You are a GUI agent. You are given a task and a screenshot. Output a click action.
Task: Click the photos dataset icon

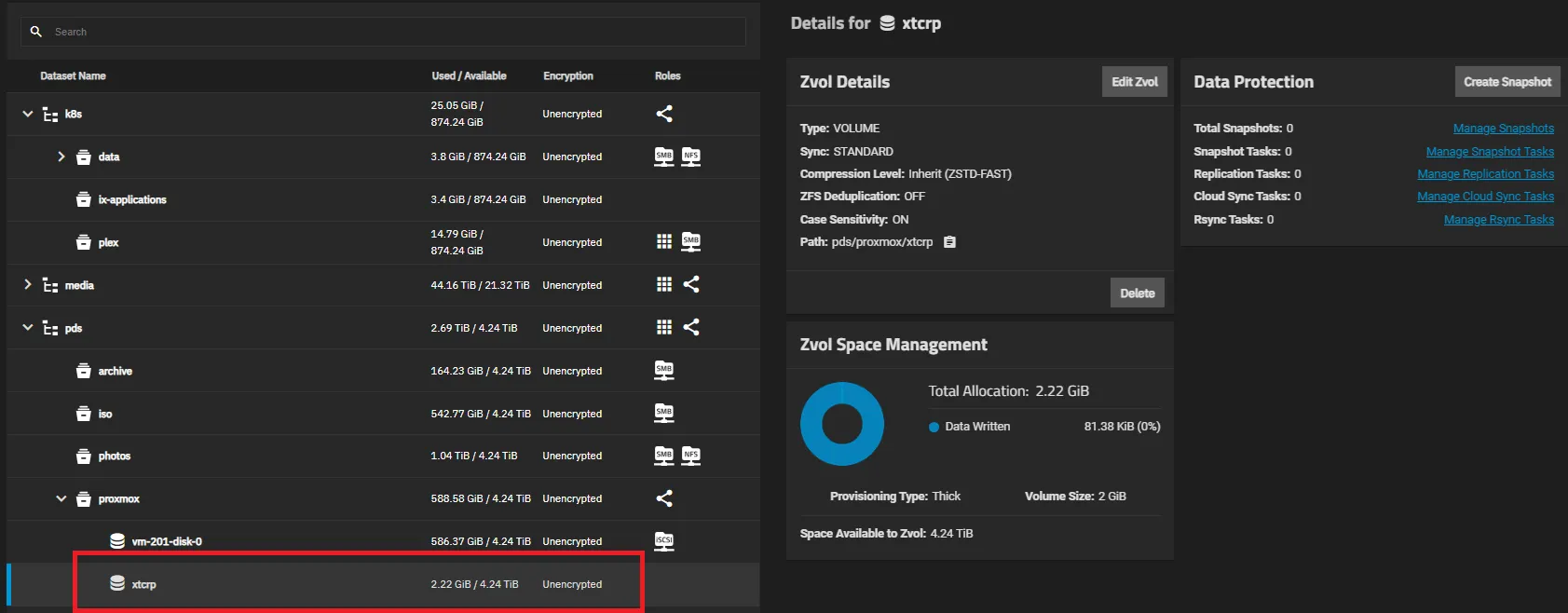coord(84,456)
